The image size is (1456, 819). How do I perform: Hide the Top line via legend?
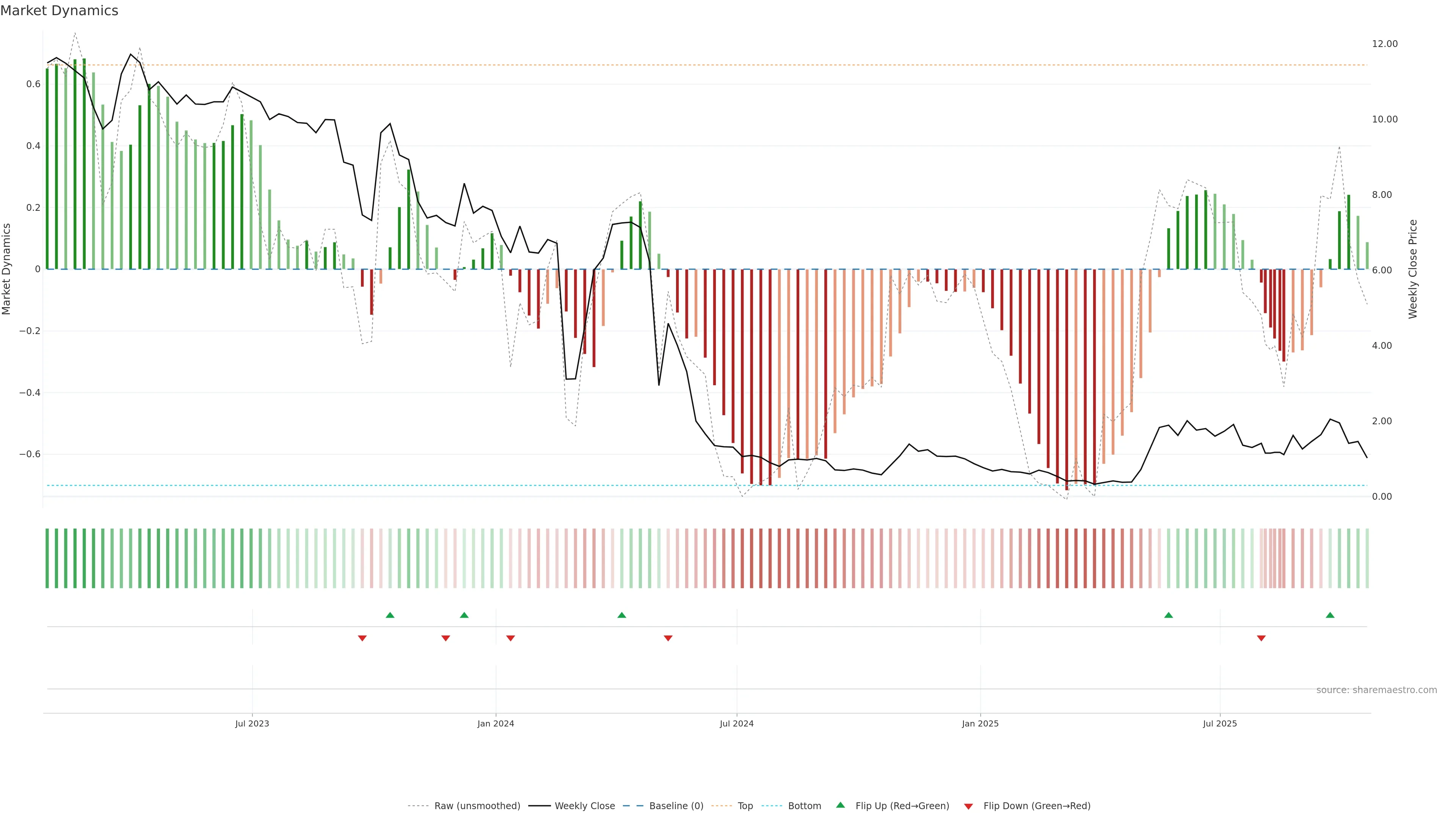click(x=745, y=806)
